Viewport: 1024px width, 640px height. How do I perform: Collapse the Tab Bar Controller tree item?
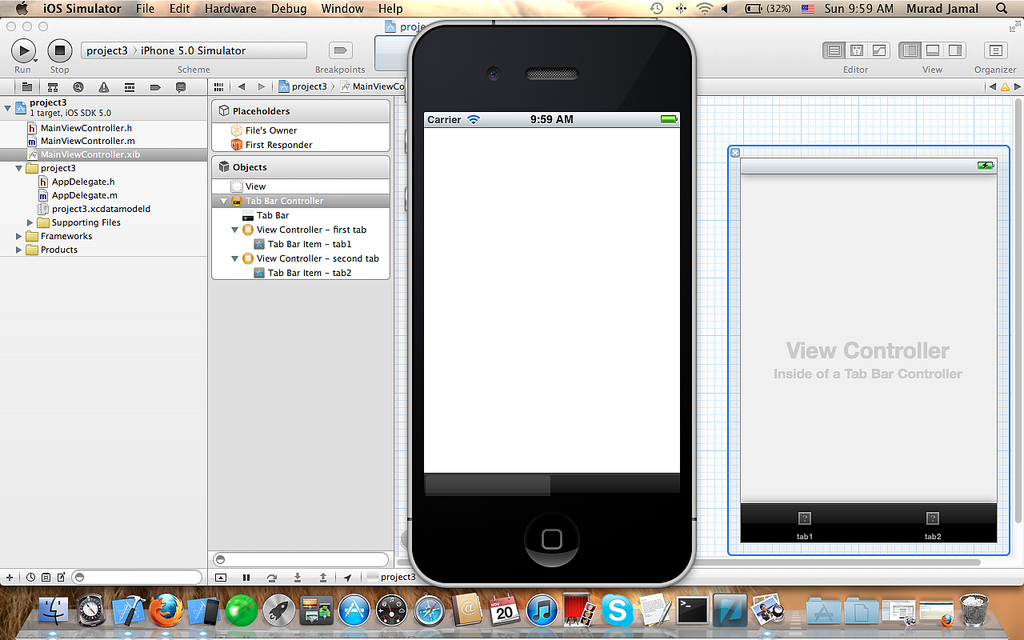pos(224,201)
